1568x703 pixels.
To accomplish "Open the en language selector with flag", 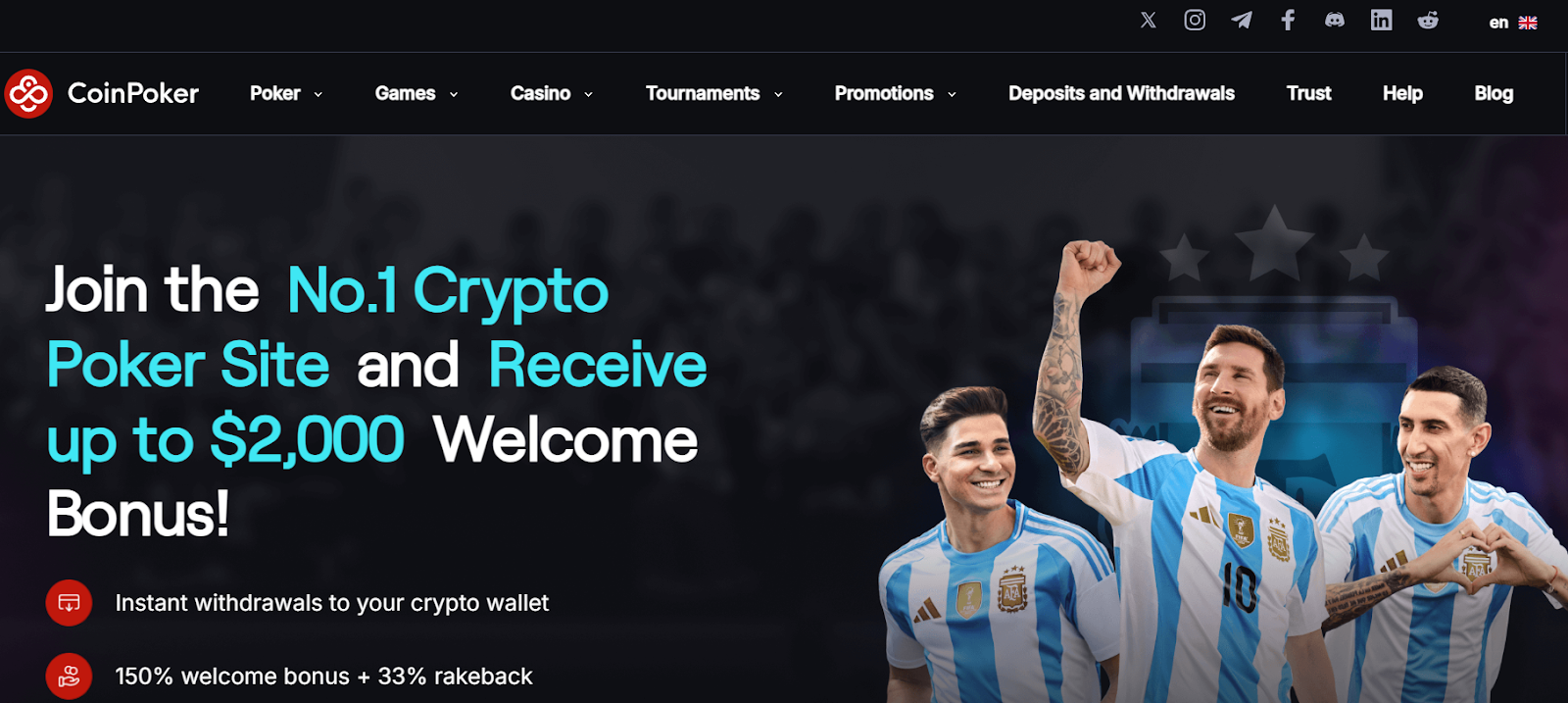I will pyautogui.click(x=1513, y=23).
